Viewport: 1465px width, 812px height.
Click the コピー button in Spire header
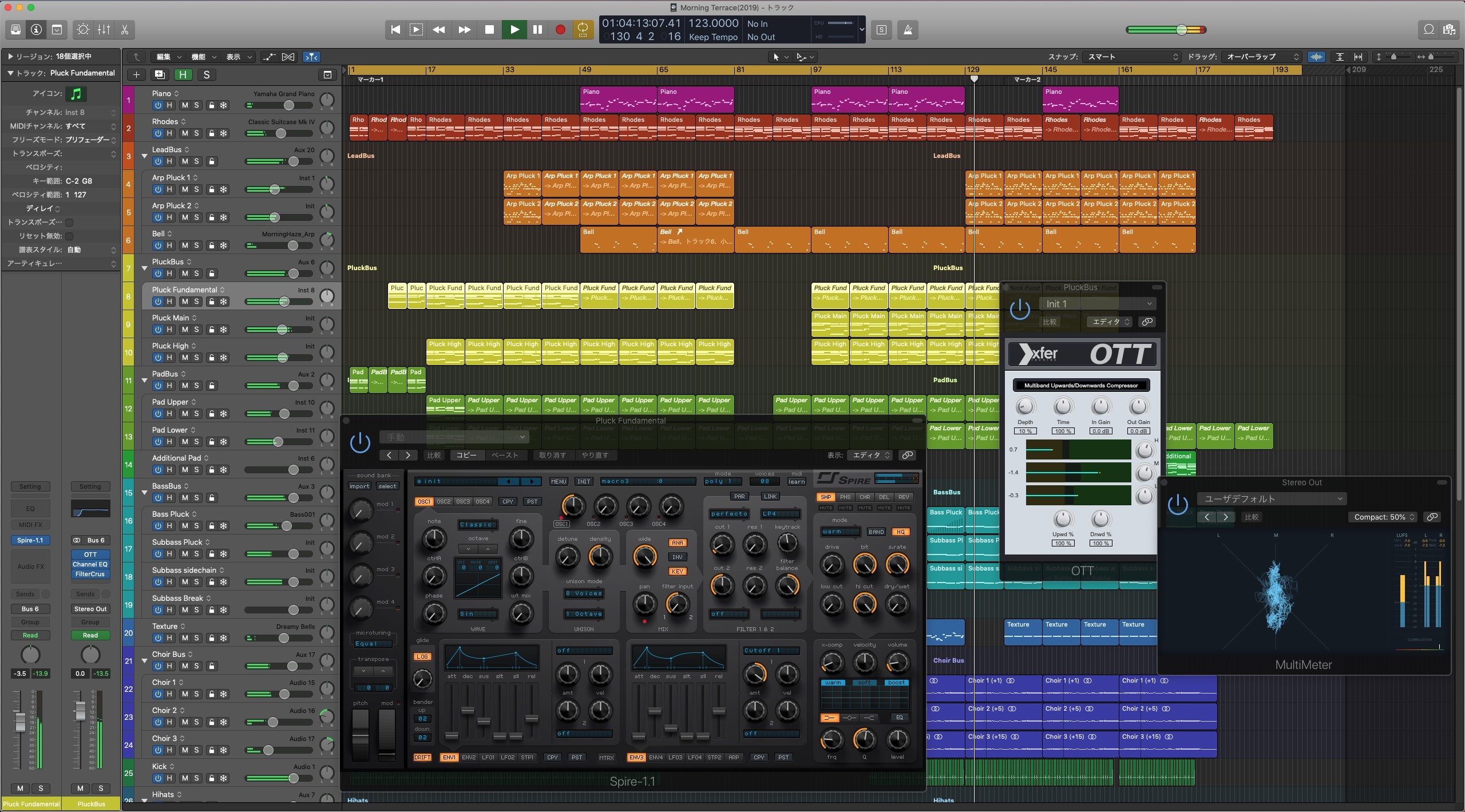(466, 455)
